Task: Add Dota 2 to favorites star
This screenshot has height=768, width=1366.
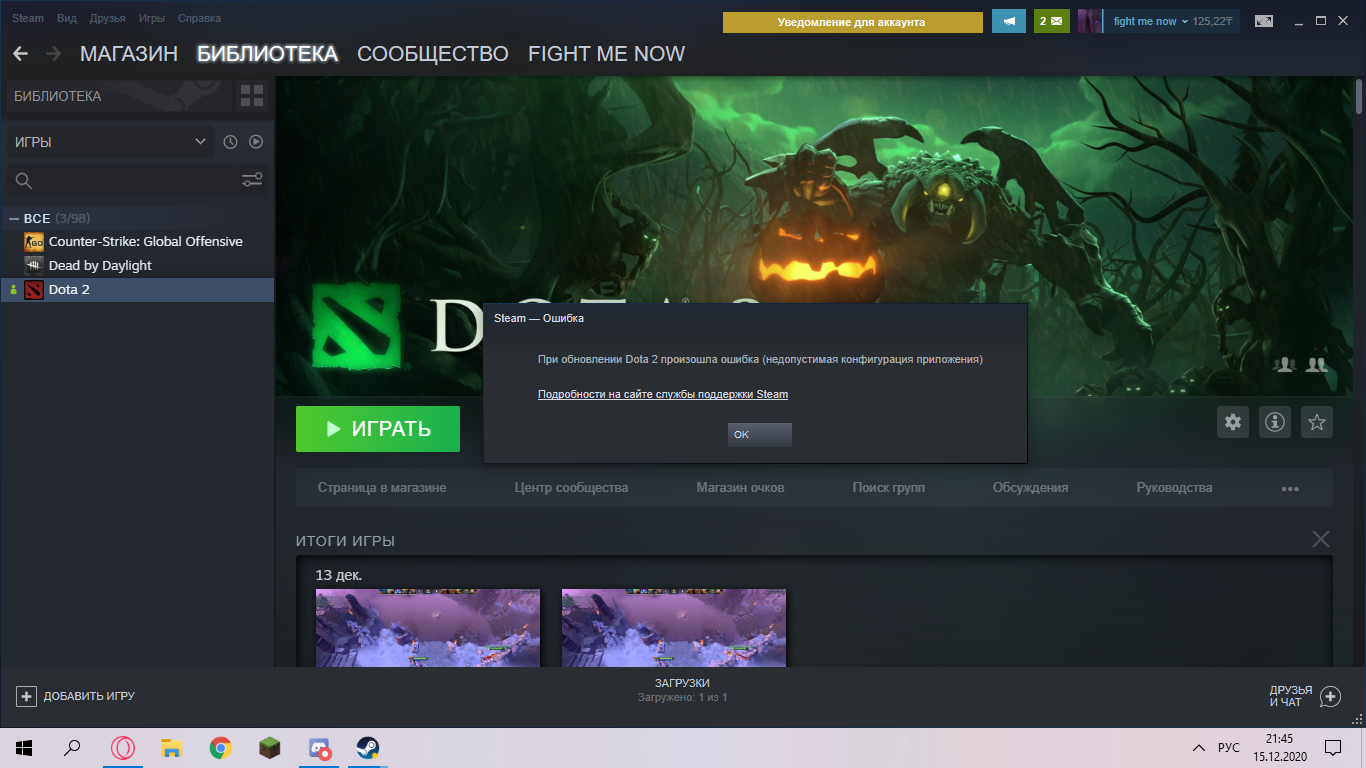Action: [x=1317, y=422]
